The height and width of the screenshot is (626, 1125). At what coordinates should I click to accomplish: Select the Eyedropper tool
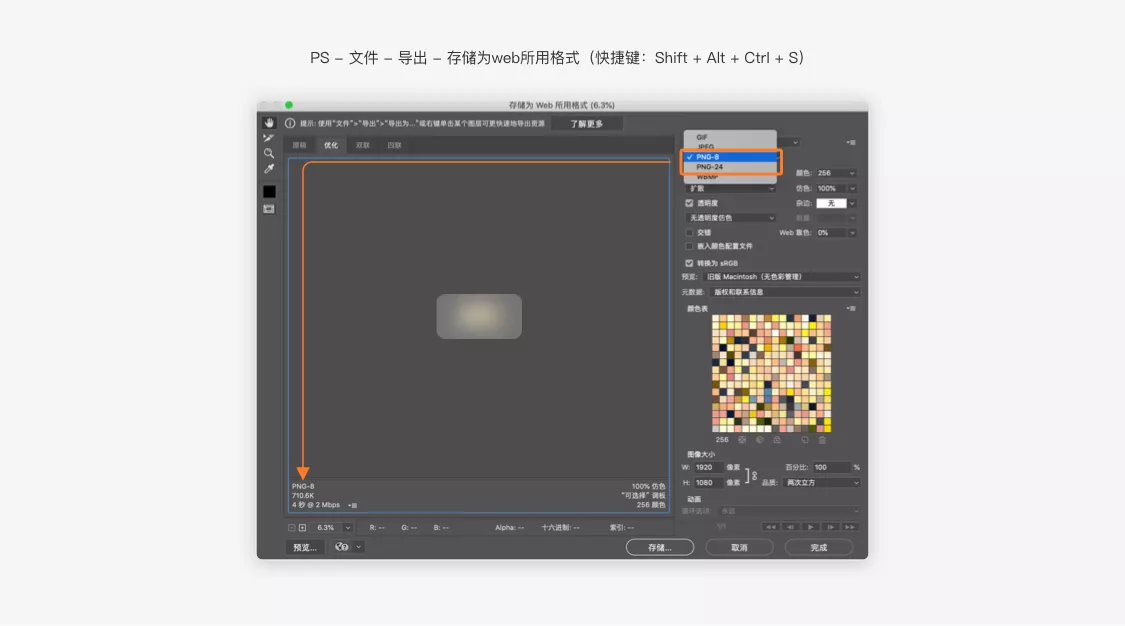click(x=268, y=169)
